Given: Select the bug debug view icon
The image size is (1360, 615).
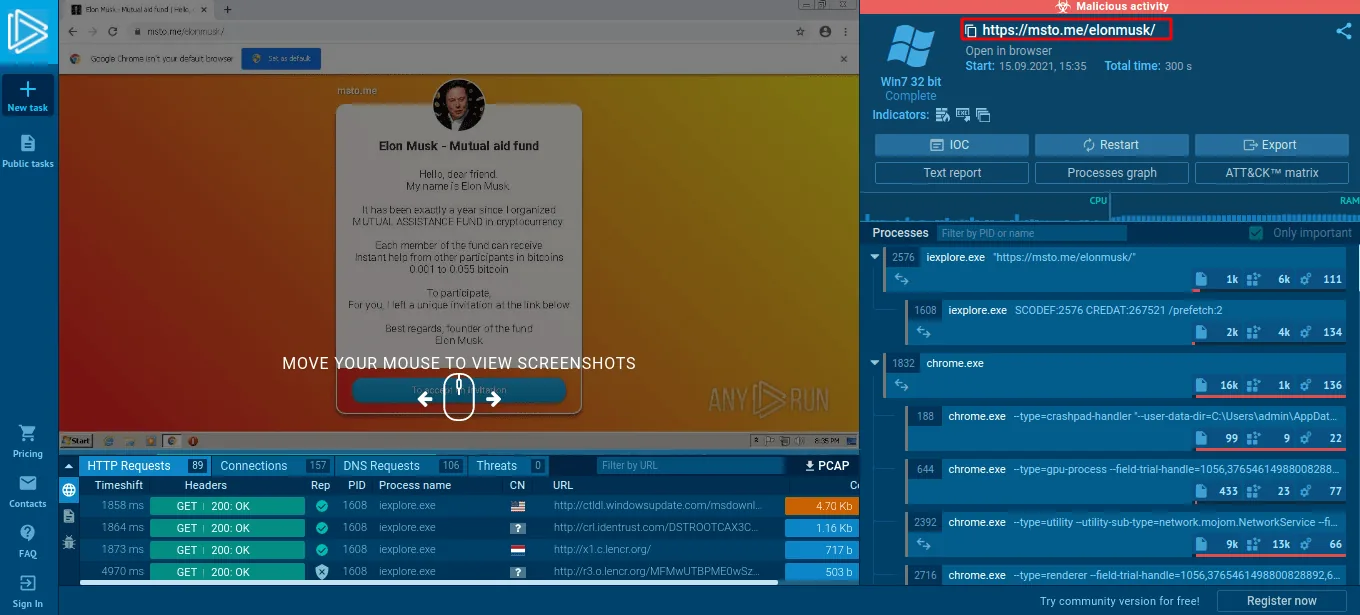Looking at the screenshot, I should tap(69, 541).
